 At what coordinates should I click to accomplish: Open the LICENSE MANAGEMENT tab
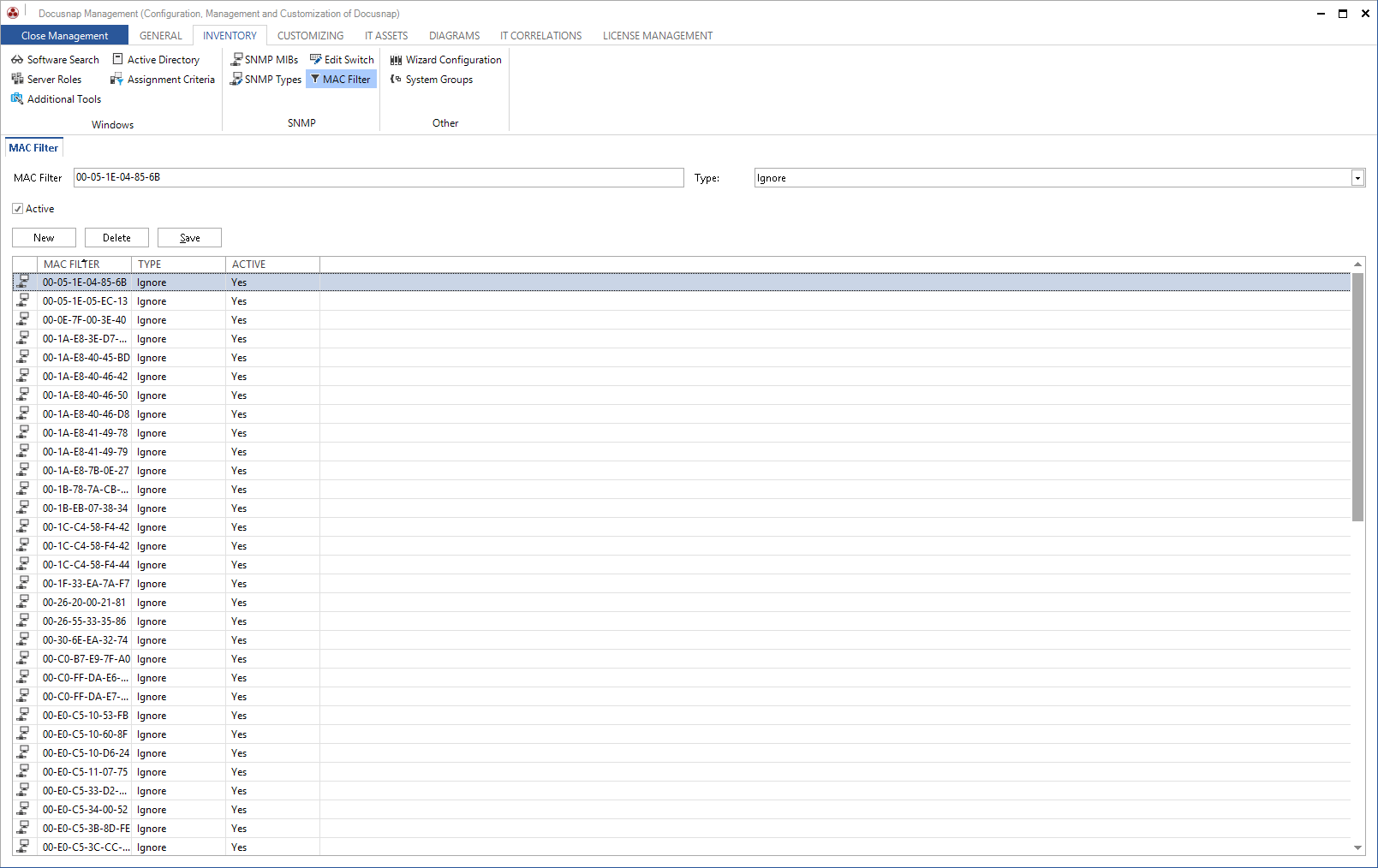pyautogui.click(x=658, y=36)
